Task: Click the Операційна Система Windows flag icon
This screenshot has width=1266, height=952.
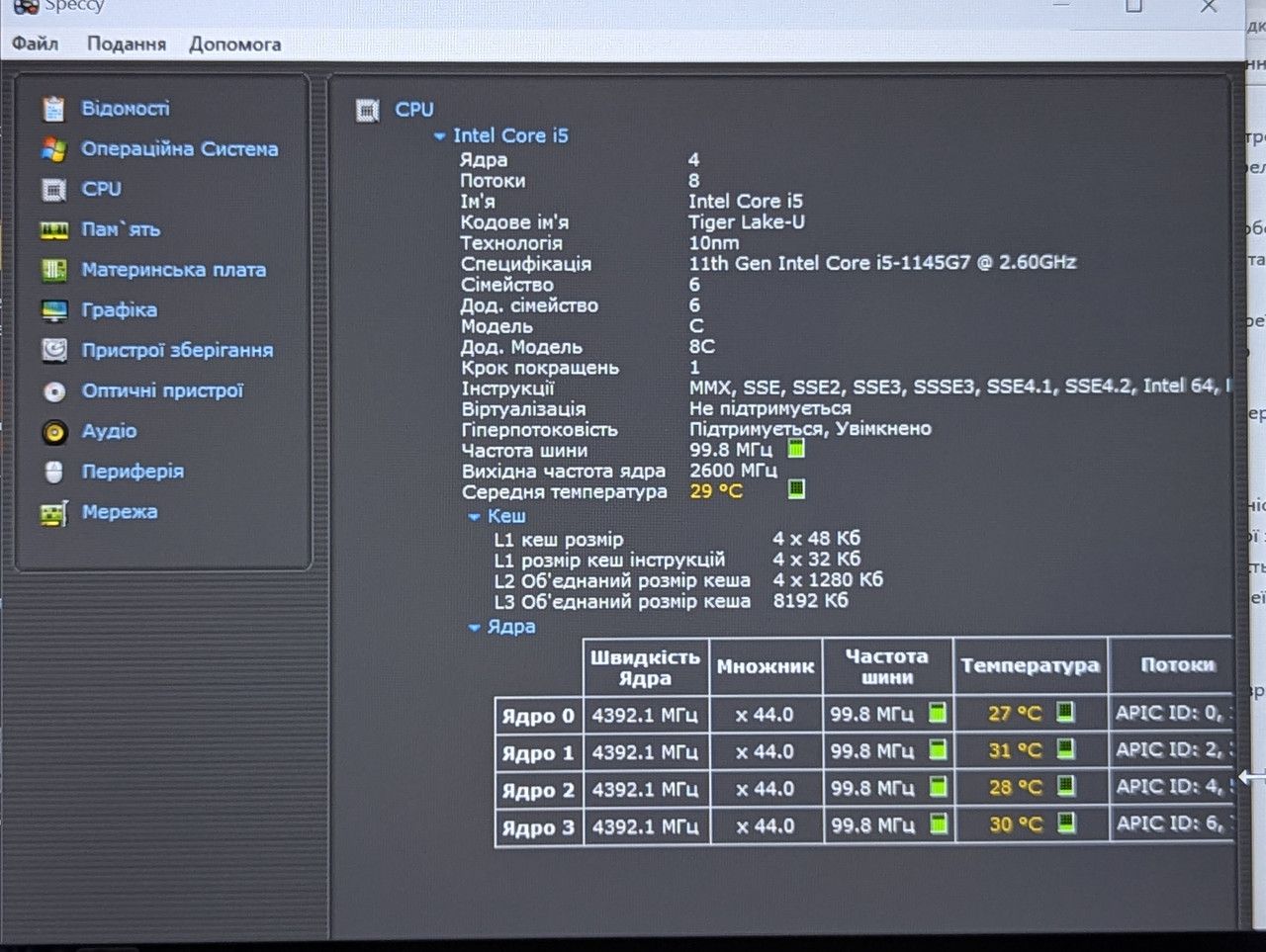Action: click(53, 149)
